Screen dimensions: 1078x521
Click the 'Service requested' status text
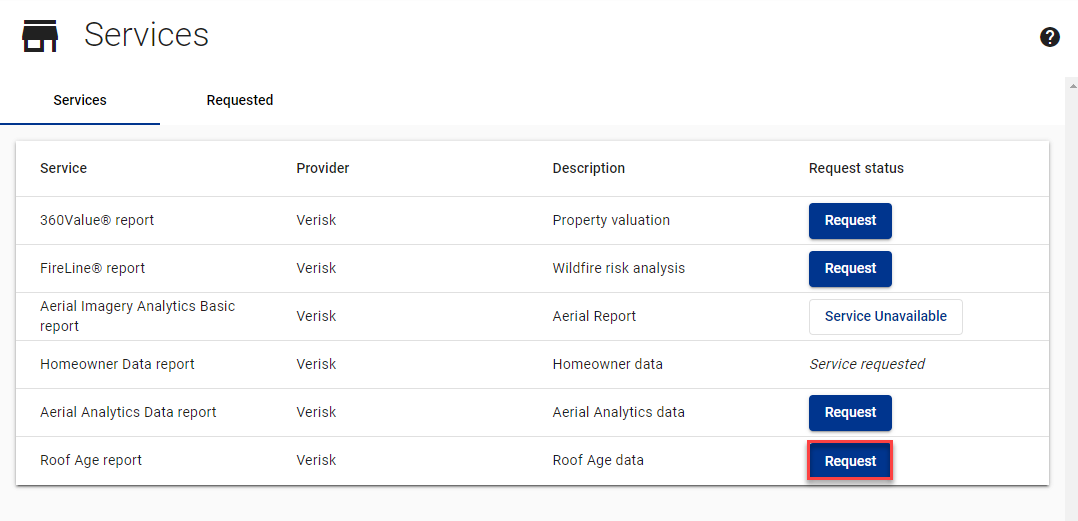coord(867,364)
